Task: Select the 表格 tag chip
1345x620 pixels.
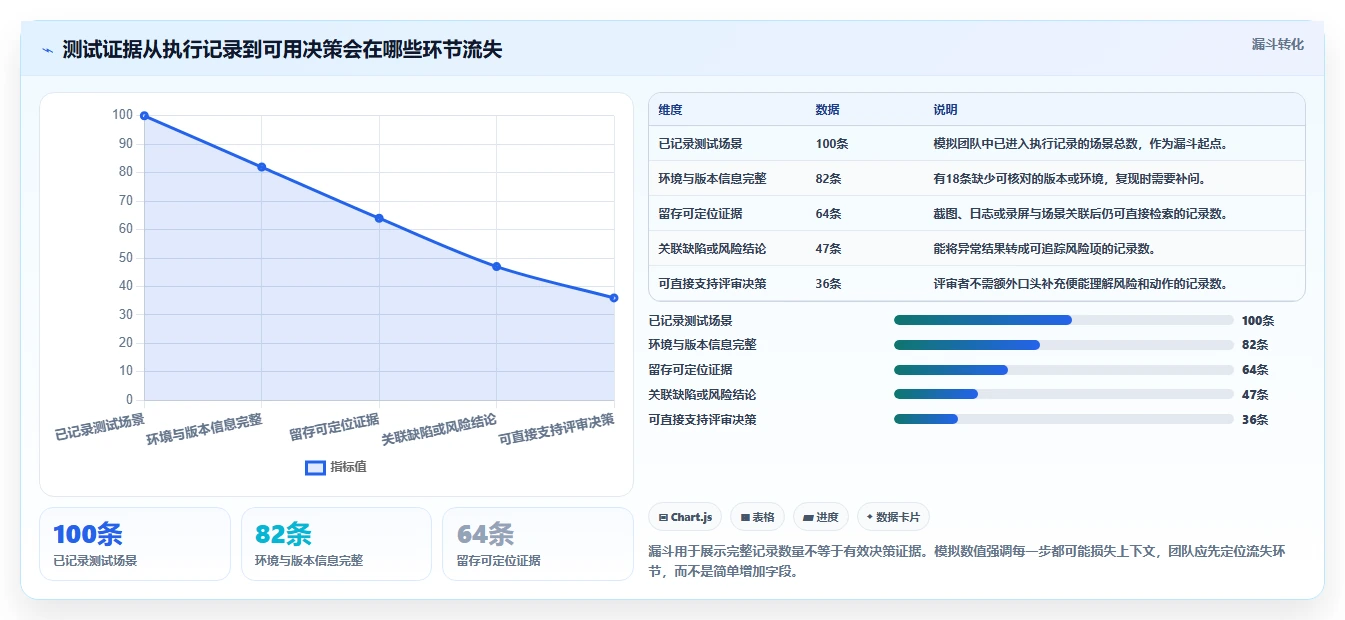Action: pyautogui.click(x=758, y=517)
